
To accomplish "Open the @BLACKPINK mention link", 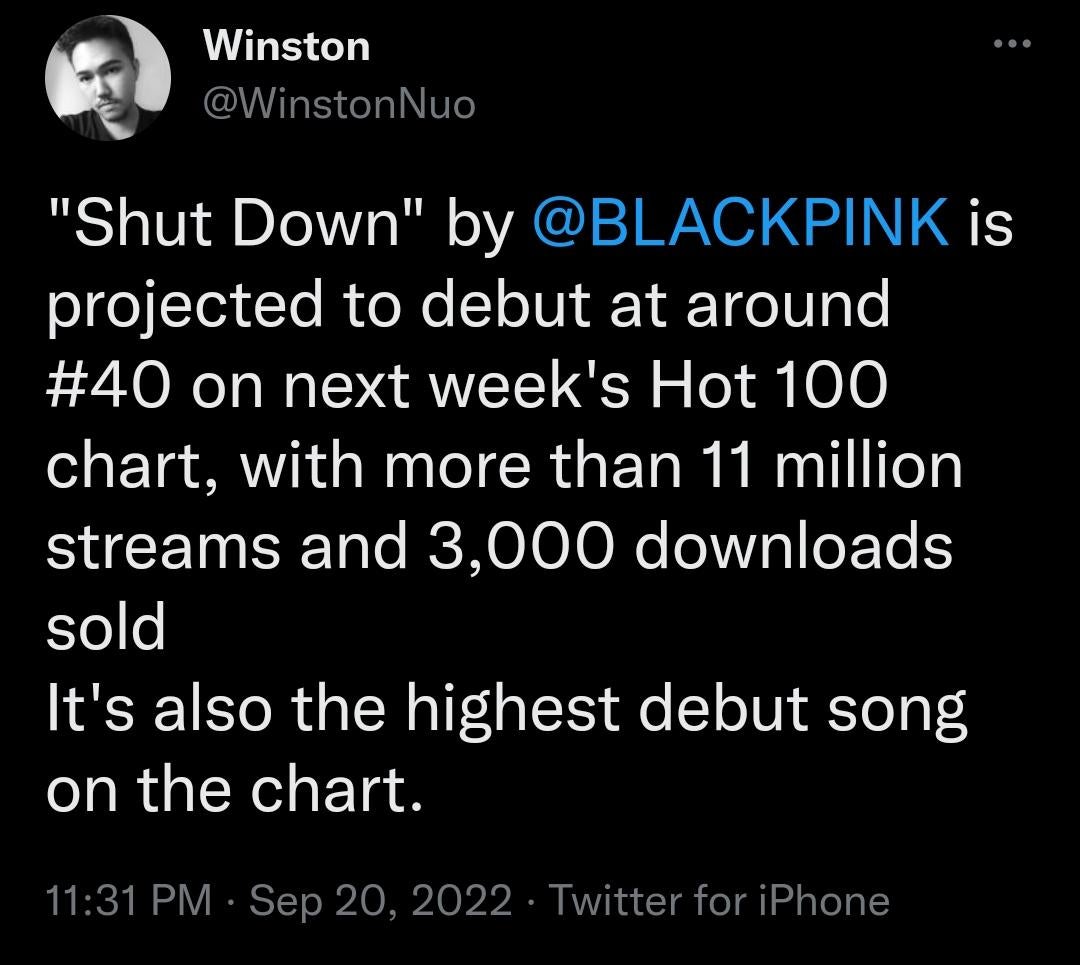I will (x=742, y=224).
